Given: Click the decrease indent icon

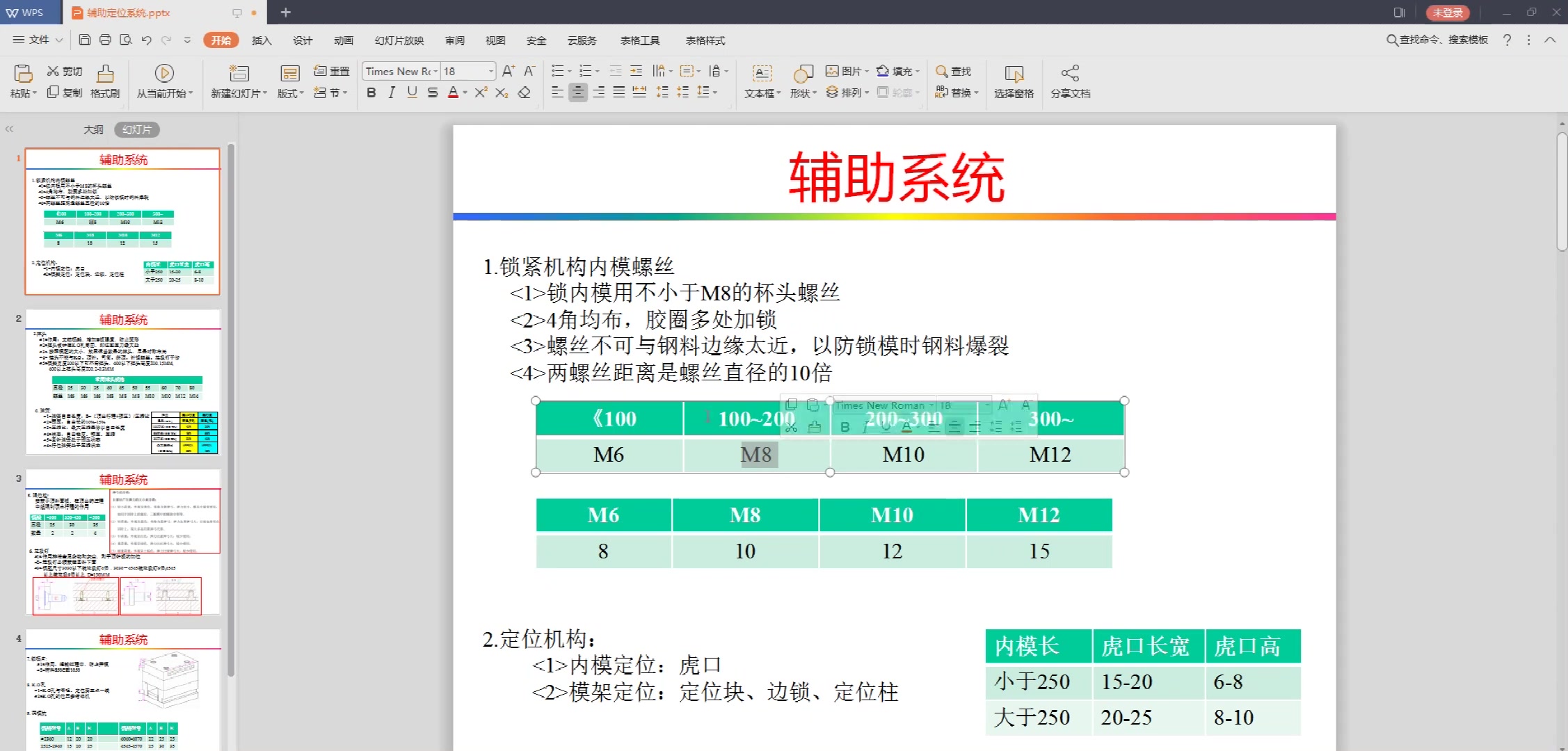Looking at the screenshot, I should coord(616,71).
